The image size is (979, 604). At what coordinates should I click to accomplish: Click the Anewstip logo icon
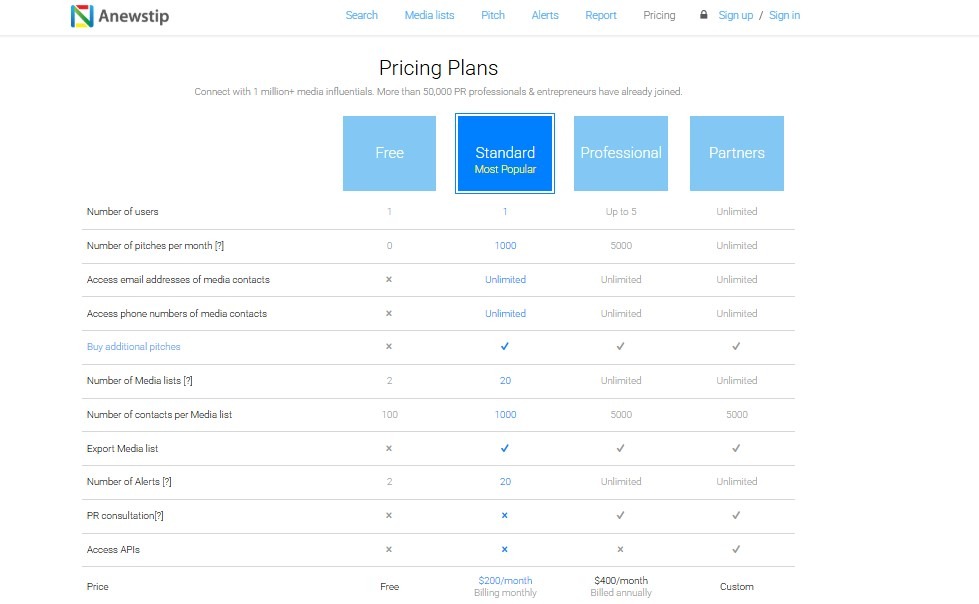coord(82,16)
